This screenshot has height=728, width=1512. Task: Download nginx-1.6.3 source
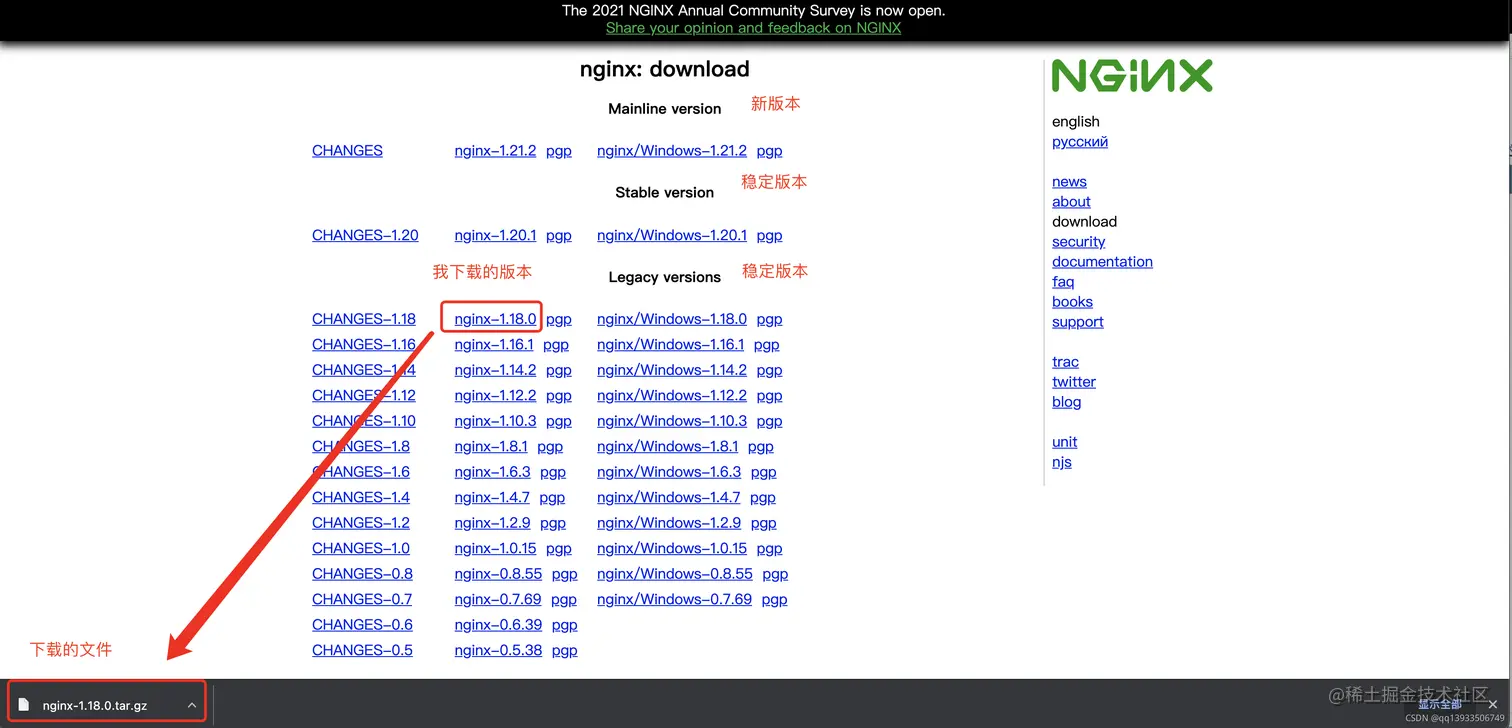[x=492, y=472]
